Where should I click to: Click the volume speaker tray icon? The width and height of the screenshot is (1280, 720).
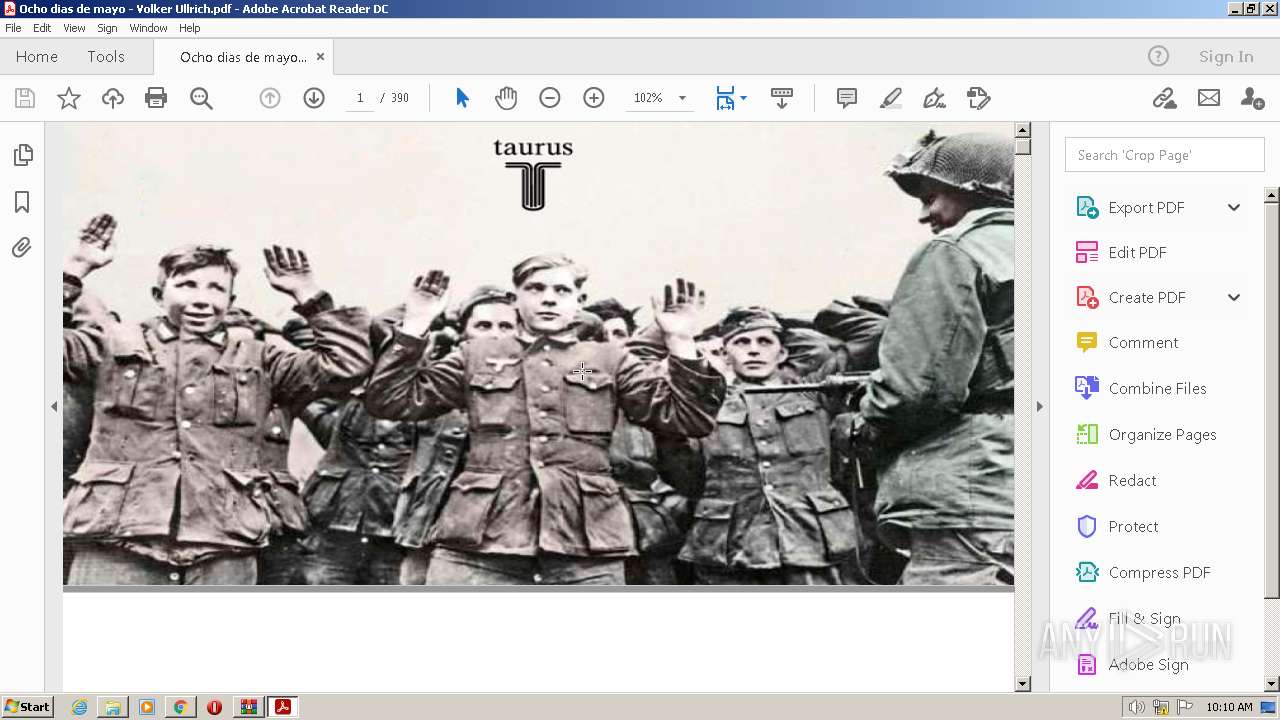tap(1136, 707)
